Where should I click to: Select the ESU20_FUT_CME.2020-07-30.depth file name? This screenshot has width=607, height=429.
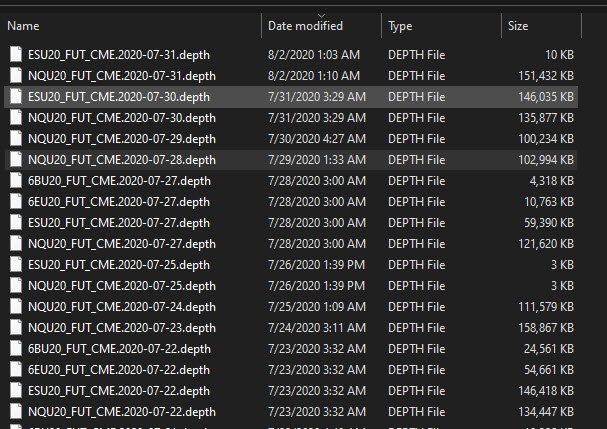click(119, 96)
